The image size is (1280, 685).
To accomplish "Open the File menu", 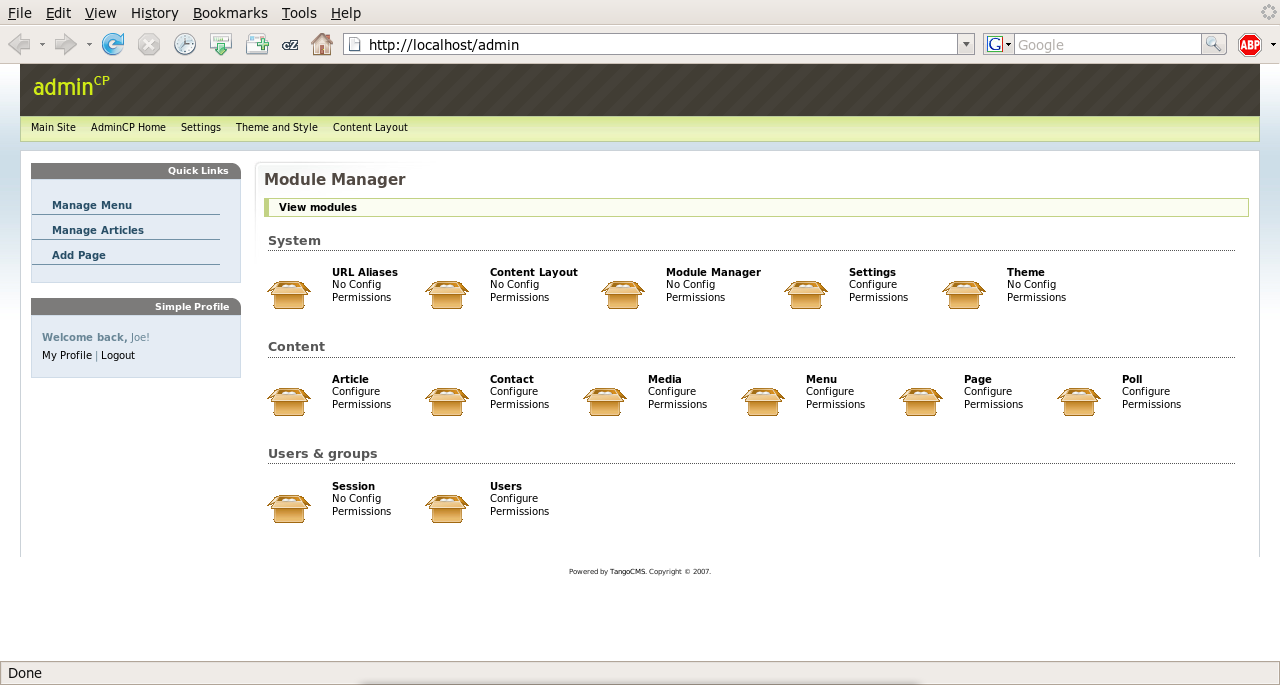I will 20,13.
